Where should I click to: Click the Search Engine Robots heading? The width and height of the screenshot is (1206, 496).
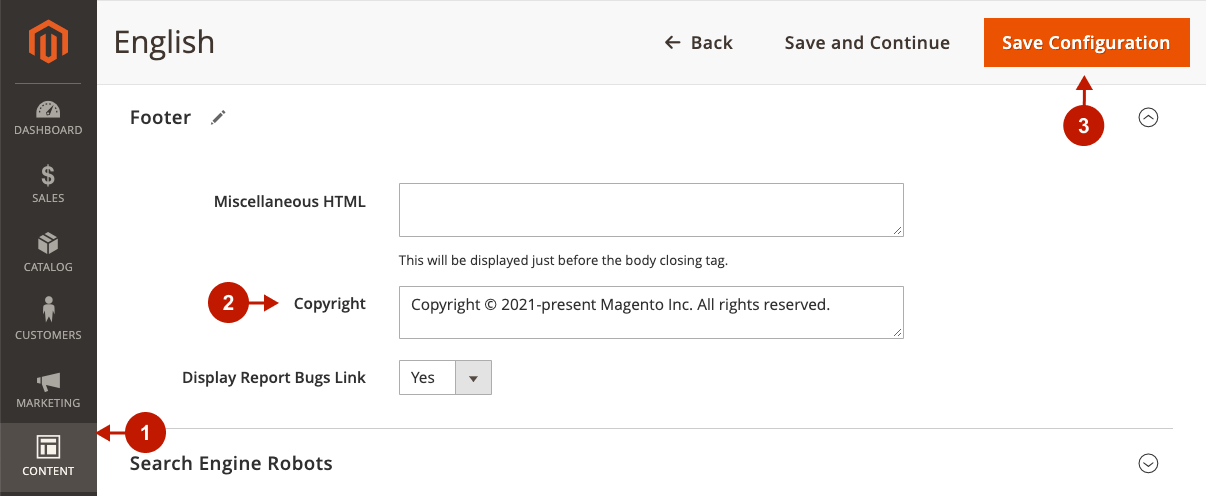point(231,463)
